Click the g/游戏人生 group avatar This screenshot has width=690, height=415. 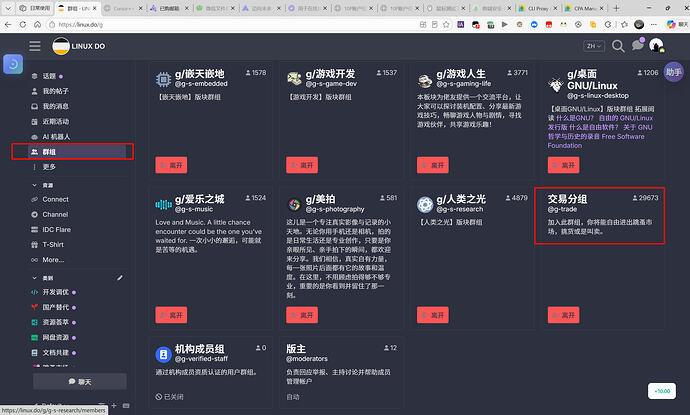point(425,80)
